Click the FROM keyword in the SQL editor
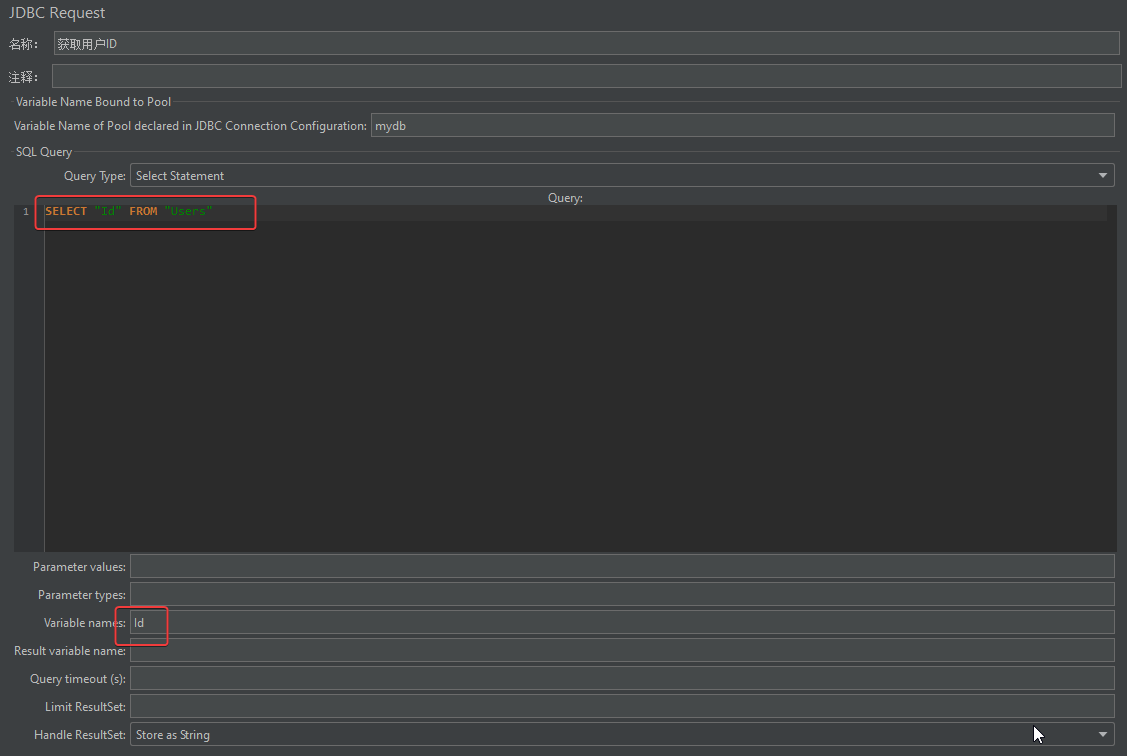1127x756 pixels. (x=143, y=212)
